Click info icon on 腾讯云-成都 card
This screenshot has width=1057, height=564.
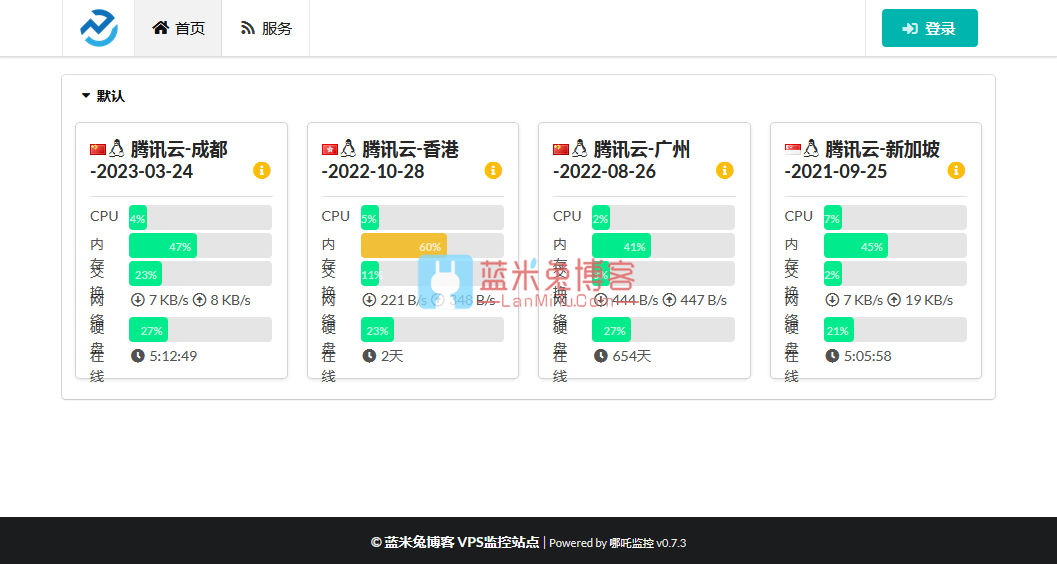(x=262, y=170)
